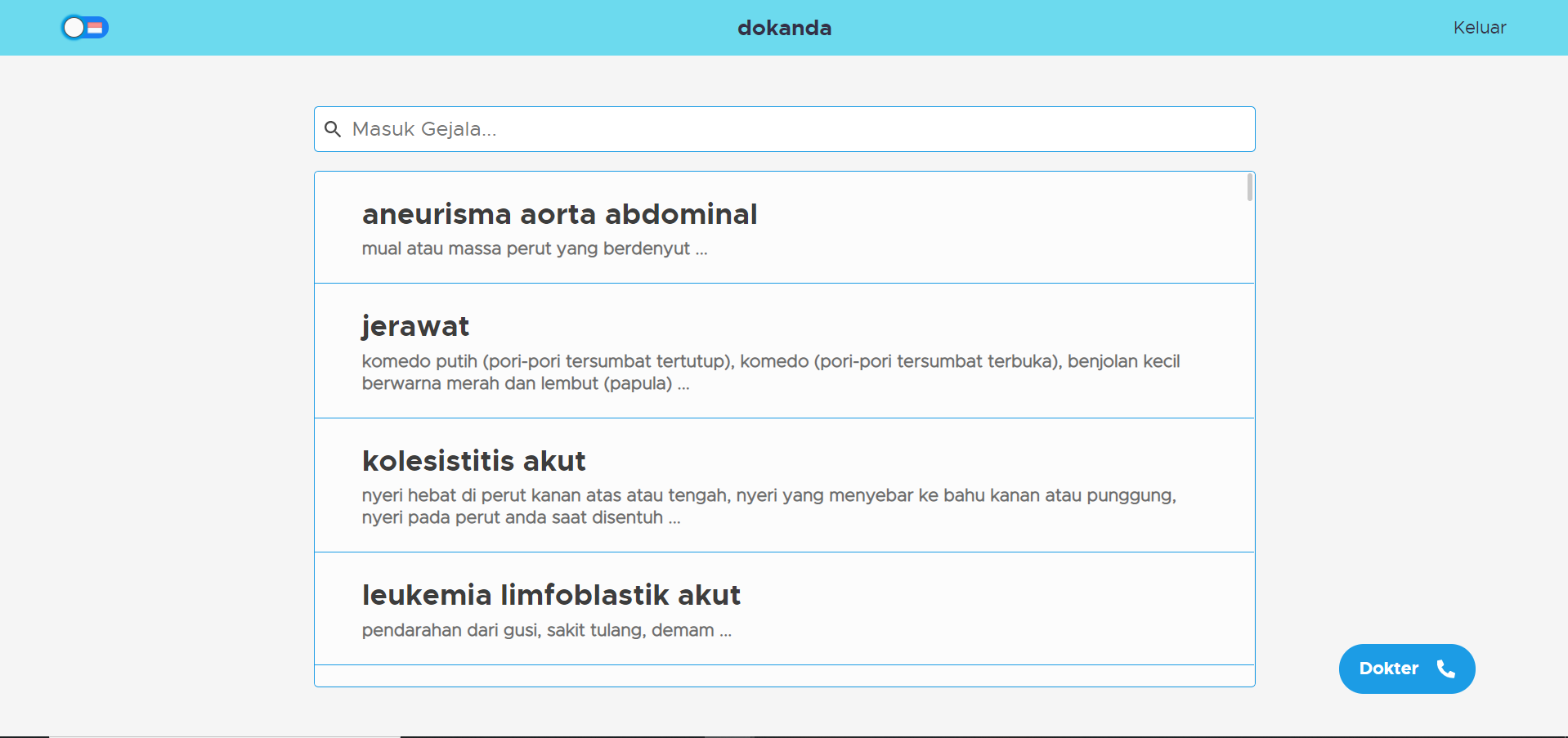Focus the Masuk Gejala search field
This screenshot has height=738, width=1568.
pyautogui.click(x=784, y=129)
